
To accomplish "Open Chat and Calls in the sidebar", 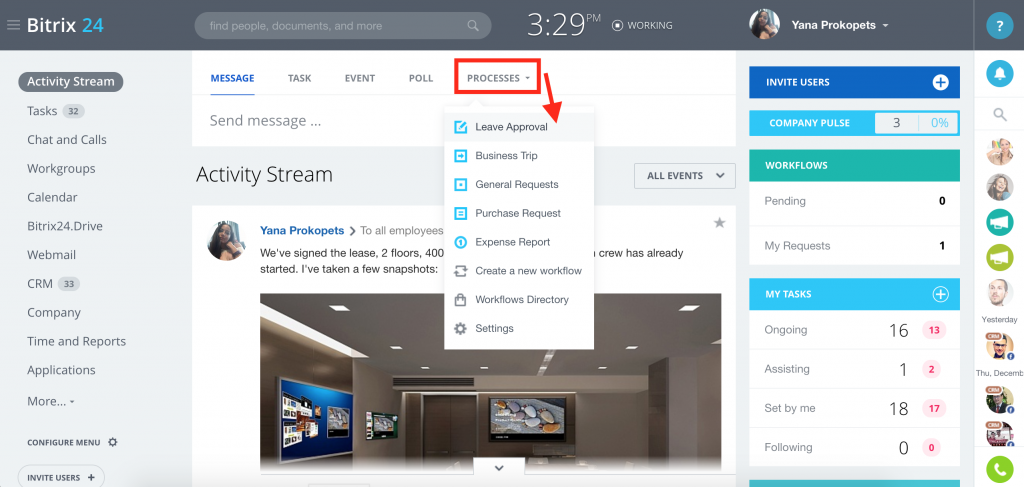I will pyautogui.click(x=67, y=140).
